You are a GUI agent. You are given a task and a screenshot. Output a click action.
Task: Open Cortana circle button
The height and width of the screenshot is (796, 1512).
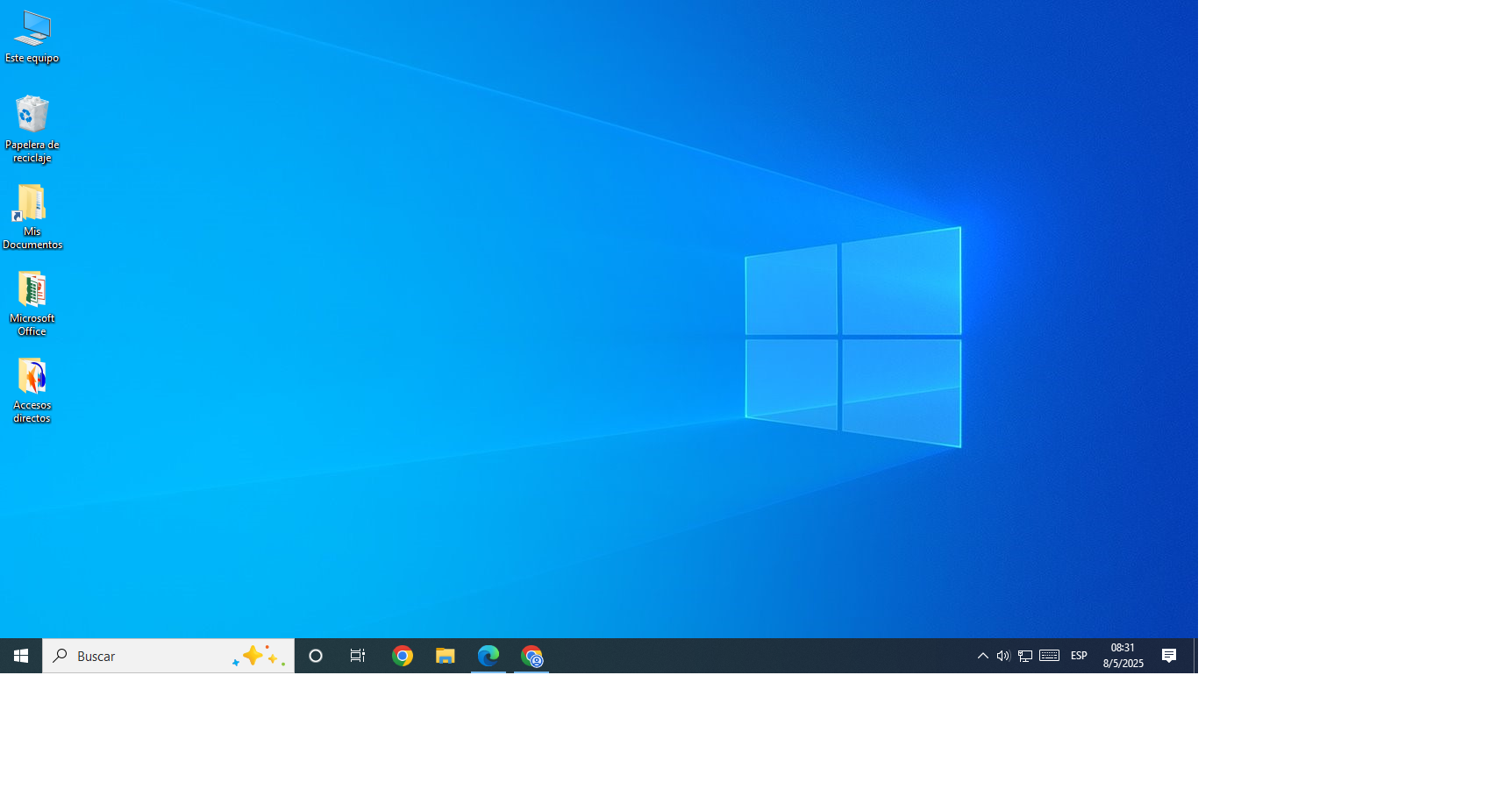click(x=316, y=656)
